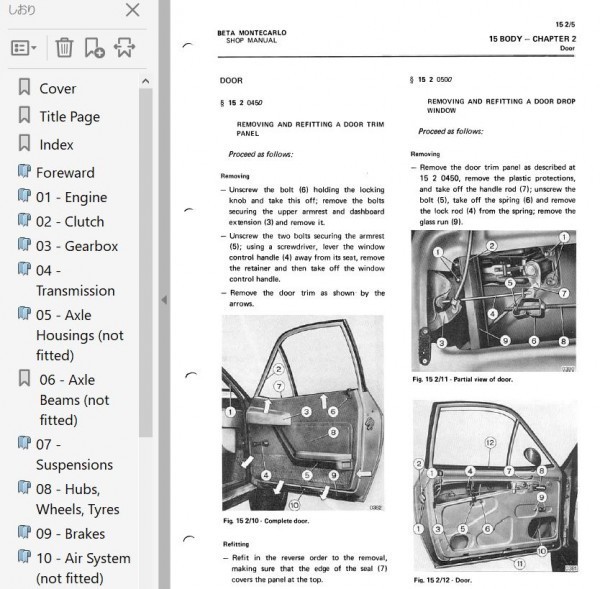
Task: Click the blue bookmark icon beside 01 - Engine
Action: pyautogui.click(x=24, y=195)
